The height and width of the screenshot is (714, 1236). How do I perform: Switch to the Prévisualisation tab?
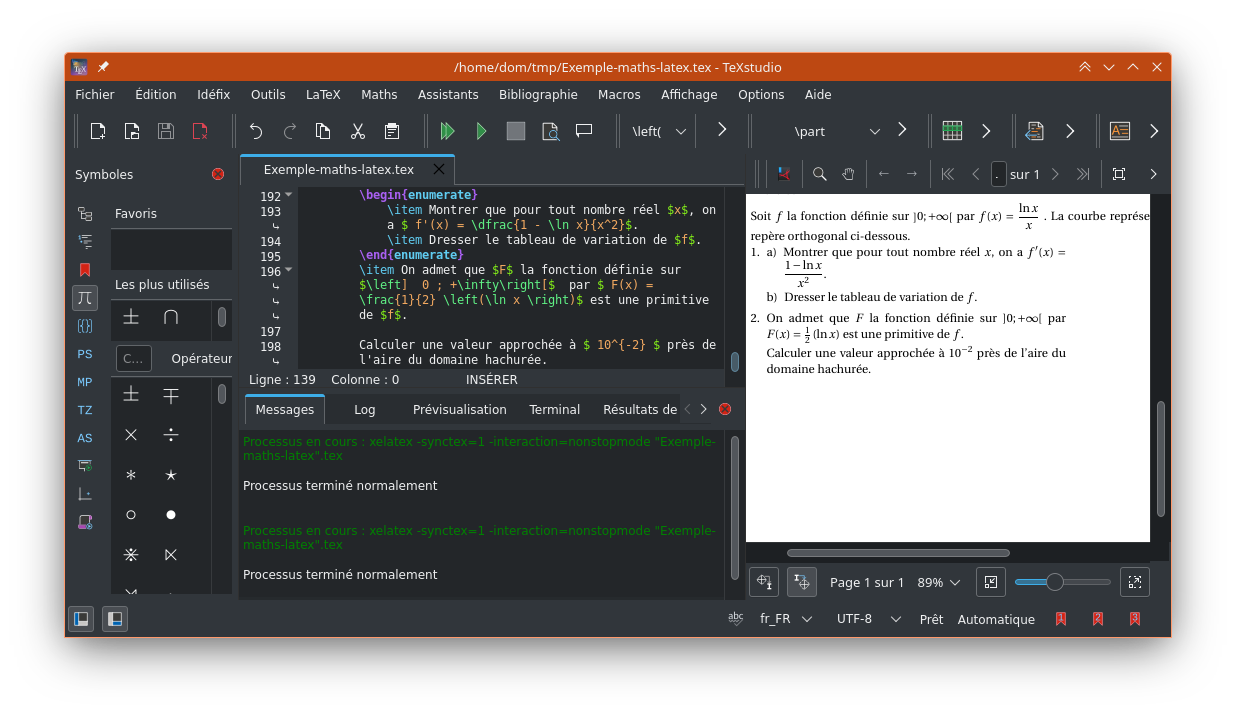pos(460,409)
